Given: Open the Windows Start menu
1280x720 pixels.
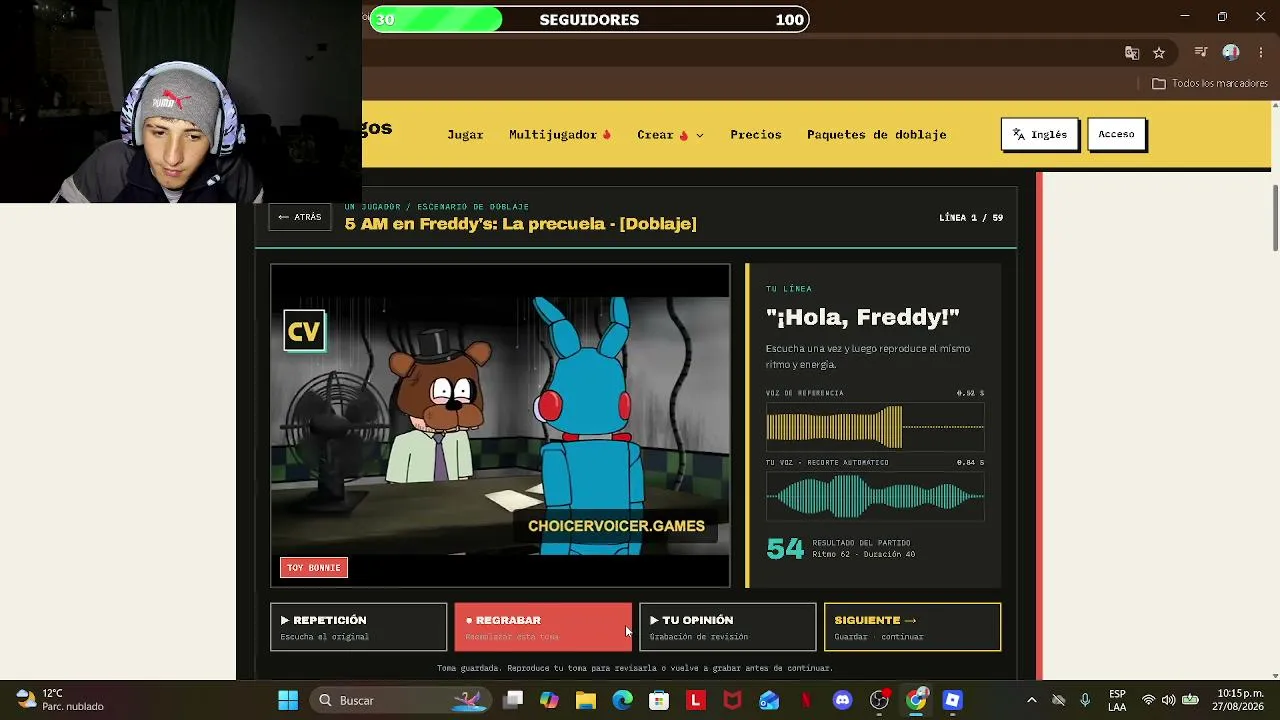Looking at the screenshot, I should pos(288,700).
